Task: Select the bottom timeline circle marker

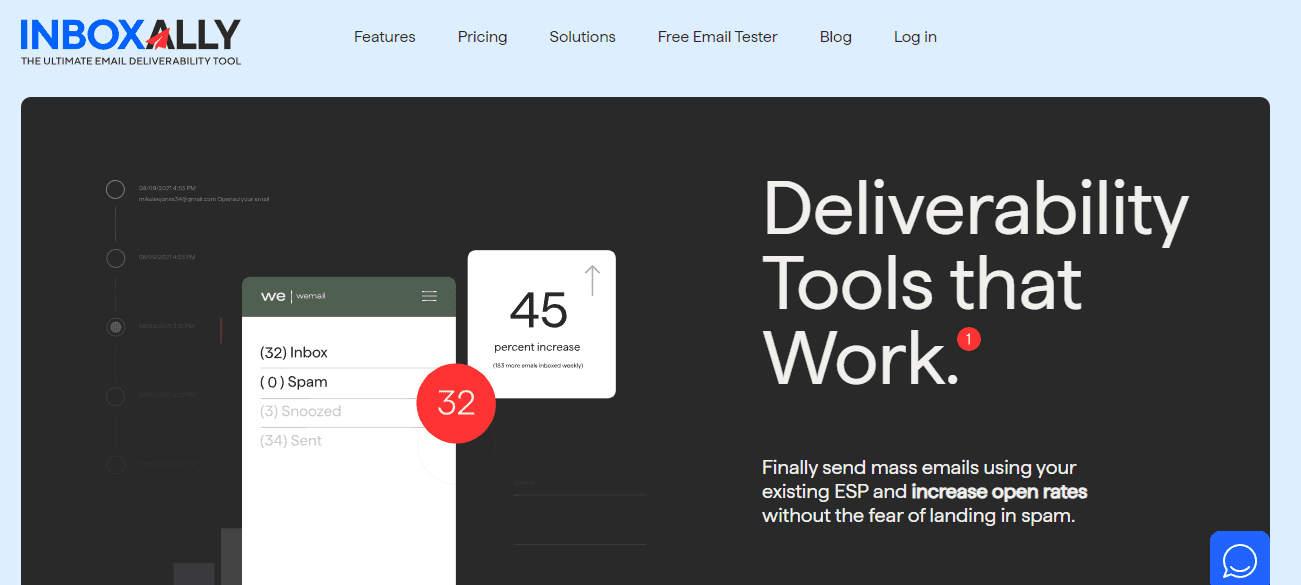Action: click(x=114, y=464)
